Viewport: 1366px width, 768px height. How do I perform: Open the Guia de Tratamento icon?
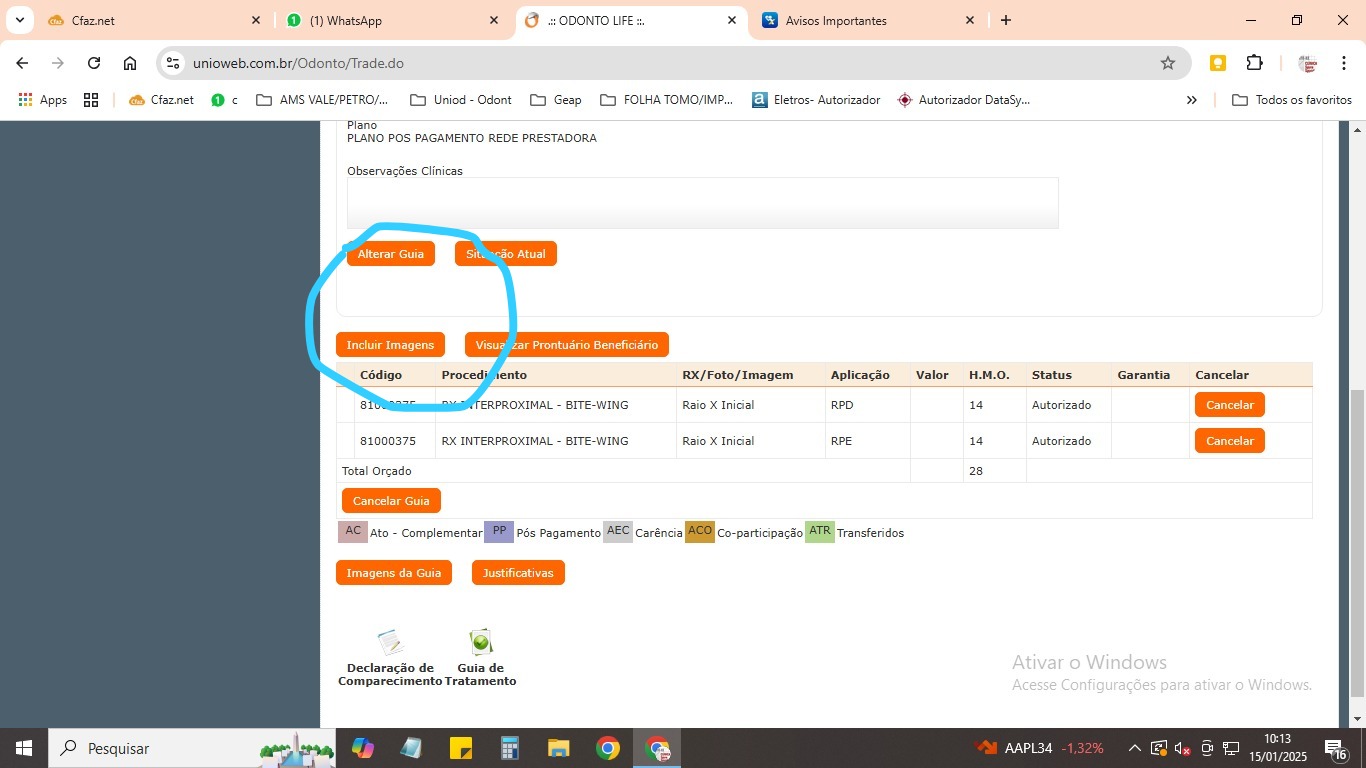tap(481, 642)
